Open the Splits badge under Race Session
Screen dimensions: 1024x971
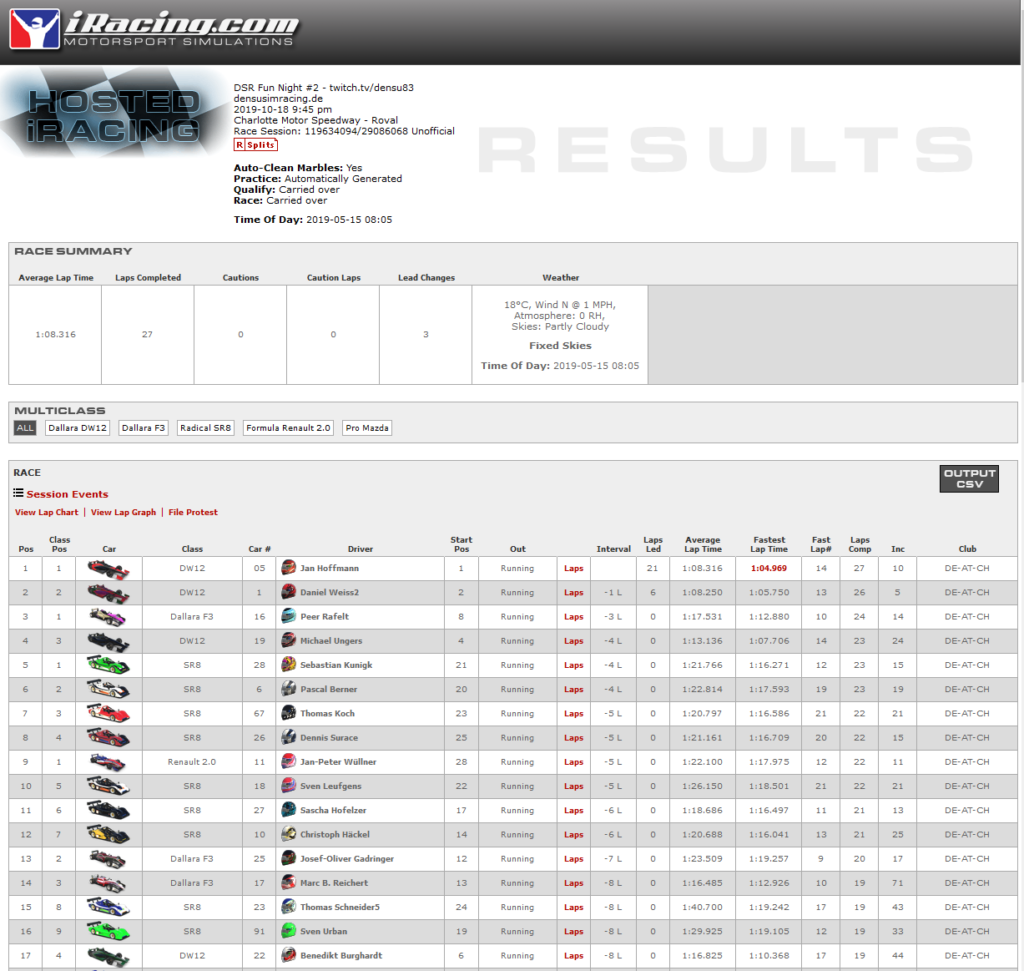click(x=256, y=145)
